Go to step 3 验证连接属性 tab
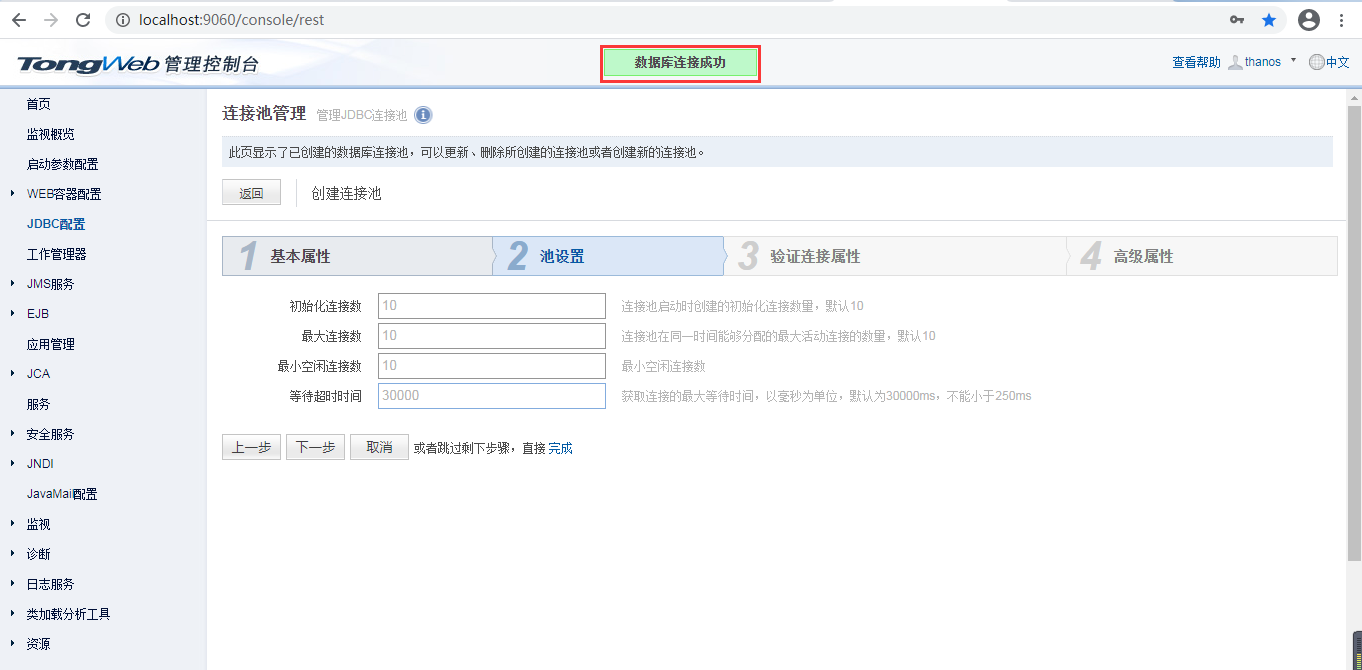 (895, 256)
